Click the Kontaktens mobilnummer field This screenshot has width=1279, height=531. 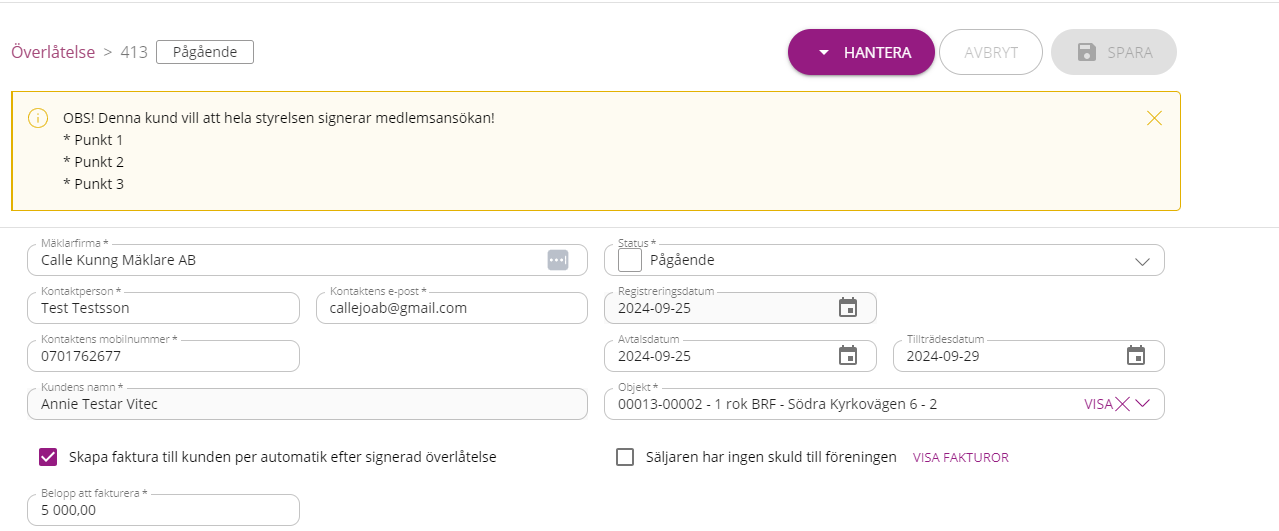(x=164, y=356)
